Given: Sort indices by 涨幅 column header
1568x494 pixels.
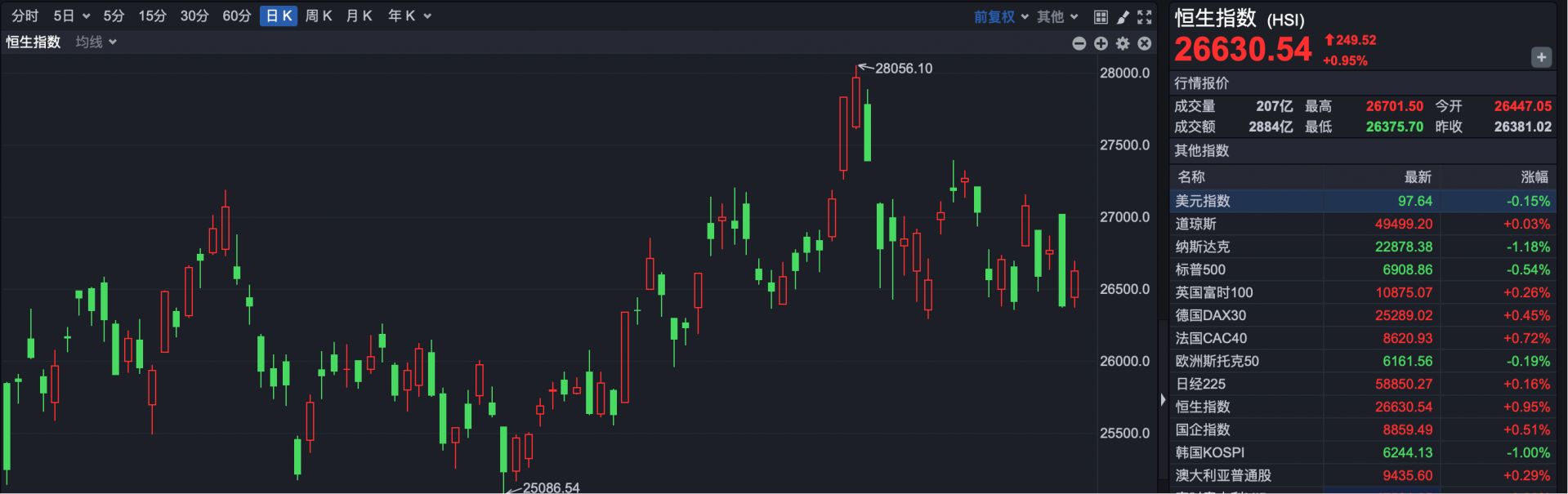Looking at the screenshot, I should (x=1534, y=177).
